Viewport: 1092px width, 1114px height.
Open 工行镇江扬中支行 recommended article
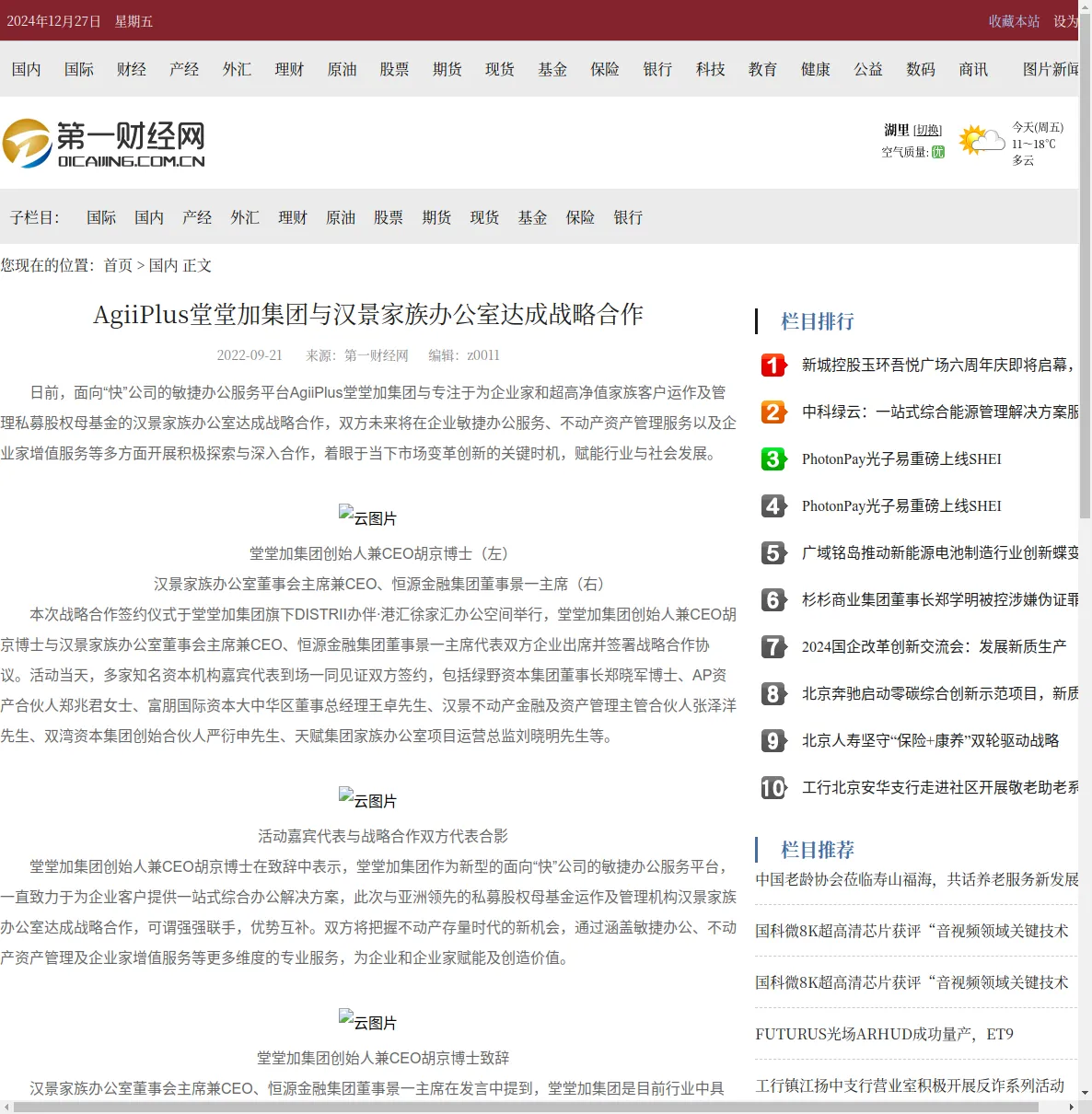click(x=910, y=1086)
